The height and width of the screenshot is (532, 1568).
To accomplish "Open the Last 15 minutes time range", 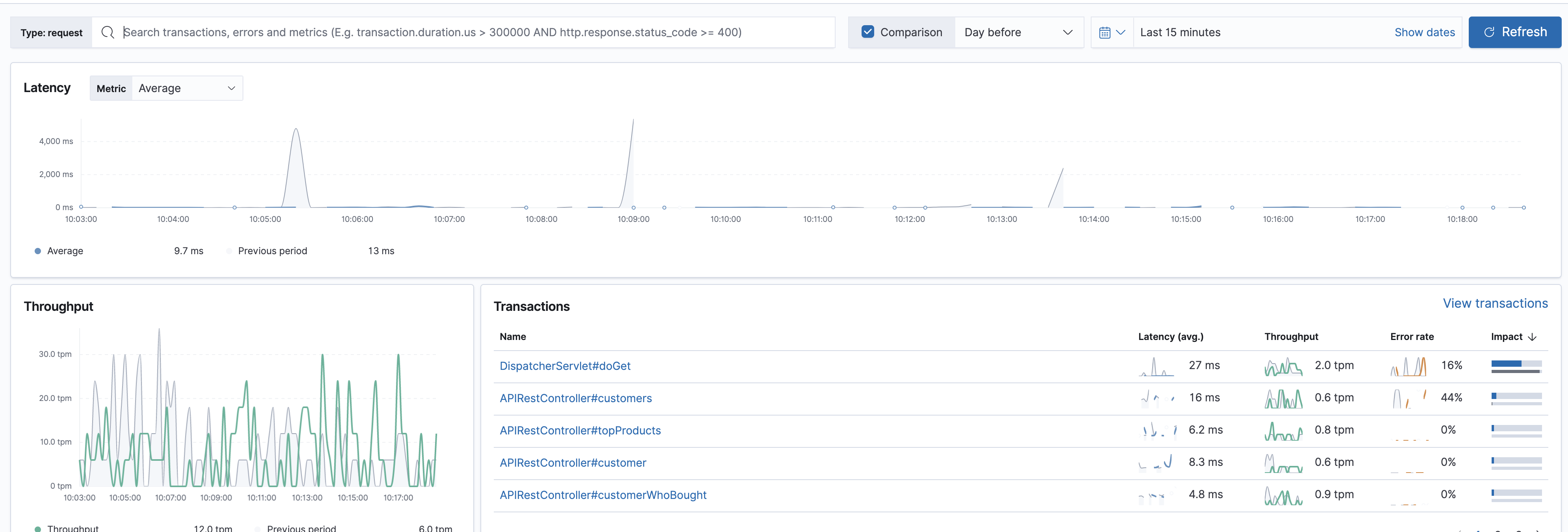I will (x=1180, y=32).
